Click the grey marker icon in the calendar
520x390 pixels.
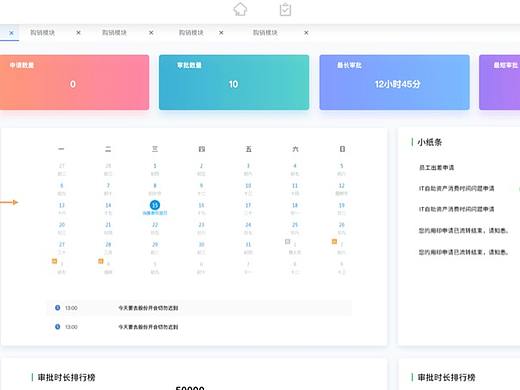[288, 241]
